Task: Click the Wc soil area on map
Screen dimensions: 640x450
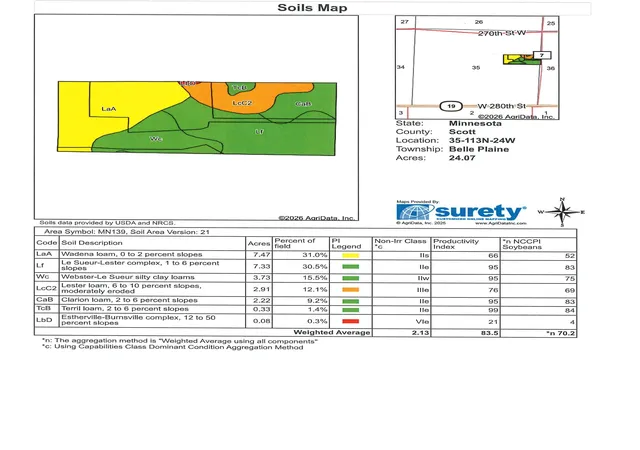Action: click(156, 139)
